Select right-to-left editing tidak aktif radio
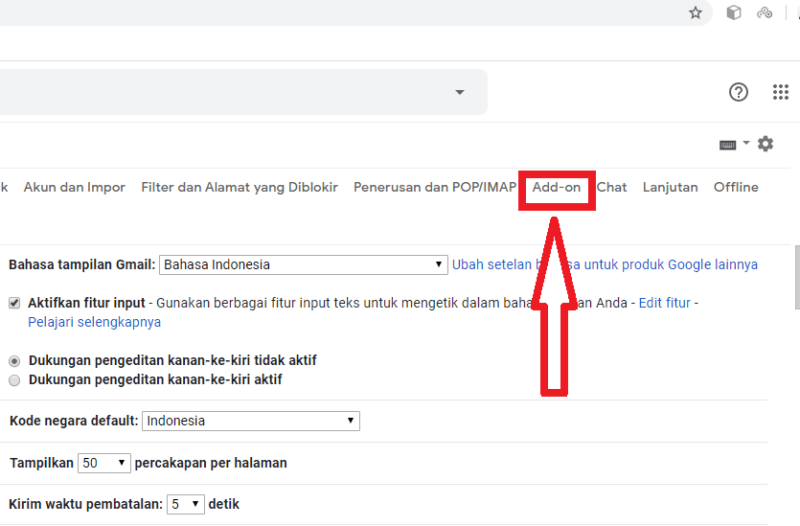This screenshot has height=526, width=800. pos(14,361)
